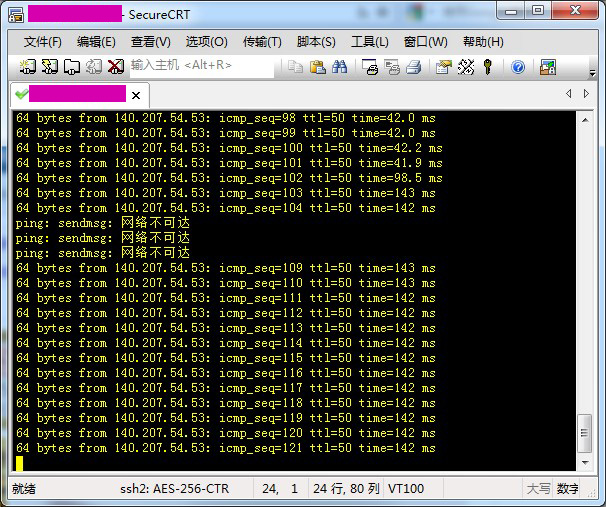Open the 查看(V) menu
This screenshot has width=606, height=507.
coord(151,42)
